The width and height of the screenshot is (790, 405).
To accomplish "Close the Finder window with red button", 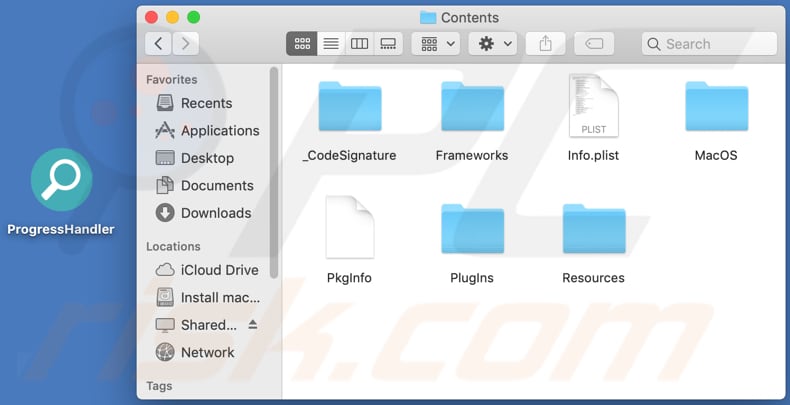I will click(x=151, y=18).
